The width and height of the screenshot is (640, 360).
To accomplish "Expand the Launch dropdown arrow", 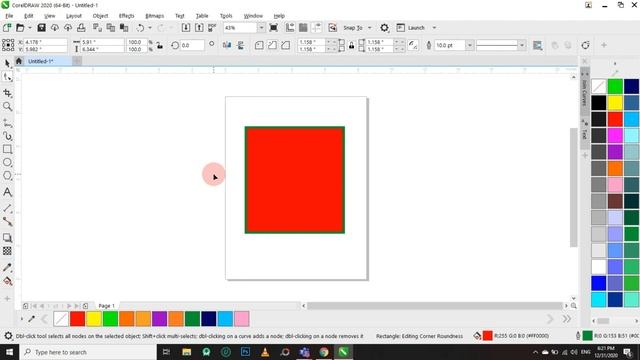I will (x=434, y=28).
